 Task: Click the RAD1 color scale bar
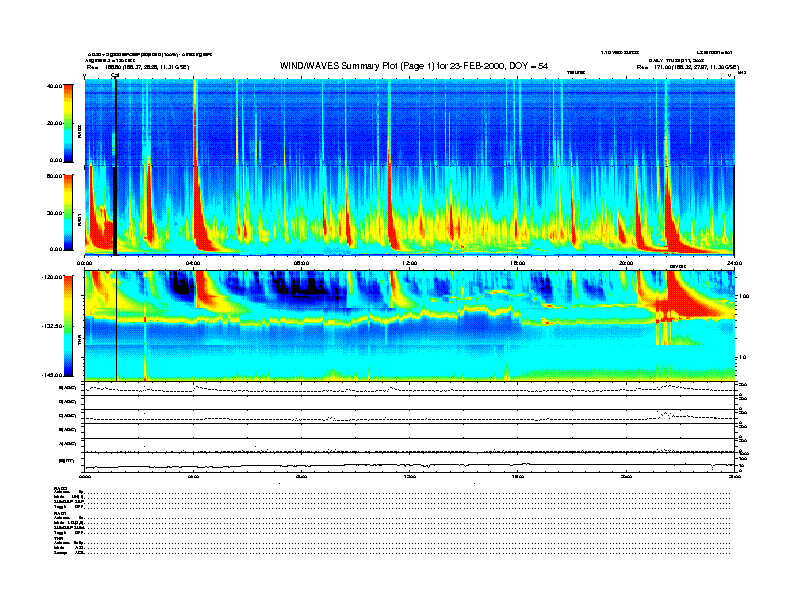click(68, 212)
